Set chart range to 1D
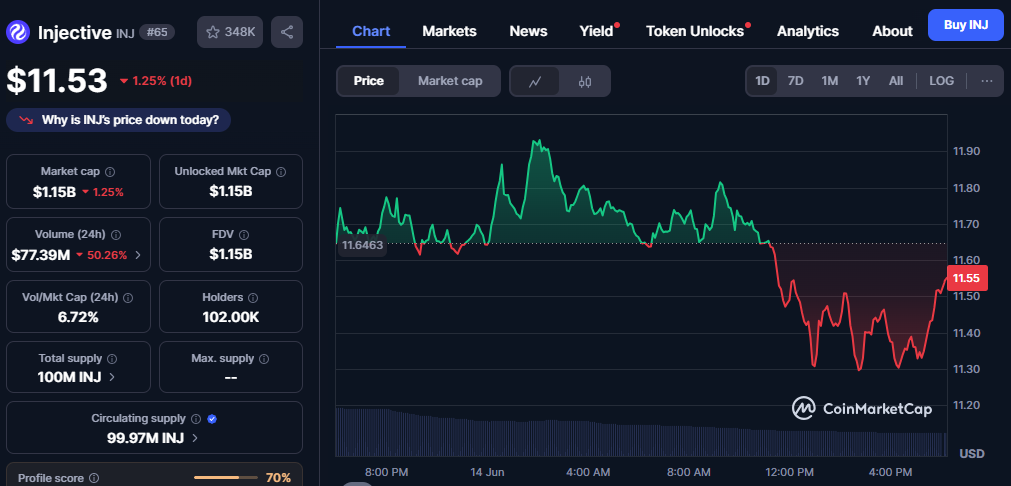The height and width of the screenshot is (486, 1011). 762,81
